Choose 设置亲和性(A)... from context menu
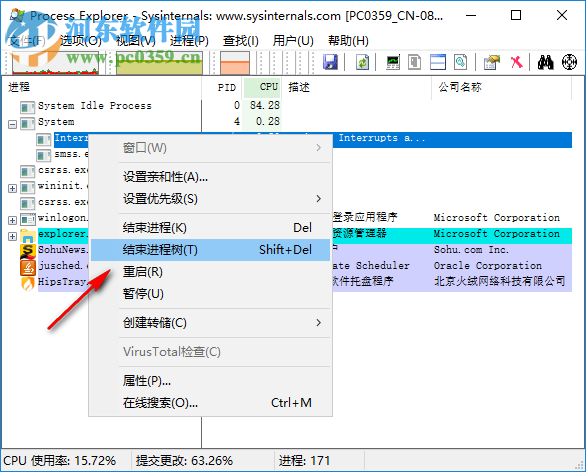The height and width of the screenshot is (472, 586). (x=210, y=176)
